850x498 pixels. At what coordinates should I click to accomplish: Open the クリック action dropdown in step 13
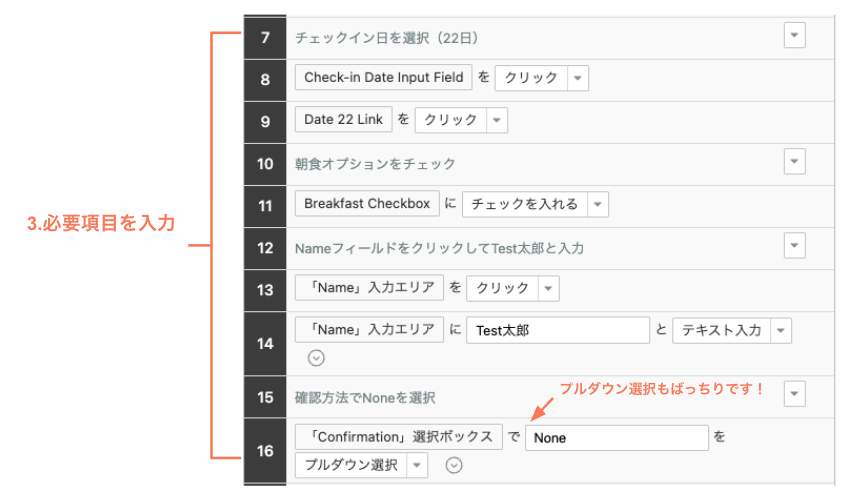point(548,288)
